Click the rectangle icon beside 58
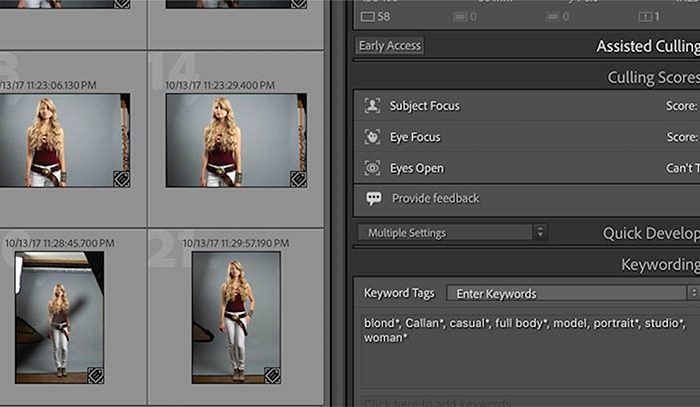The height and width of the screenshot is (407, 700). [367, 17]
